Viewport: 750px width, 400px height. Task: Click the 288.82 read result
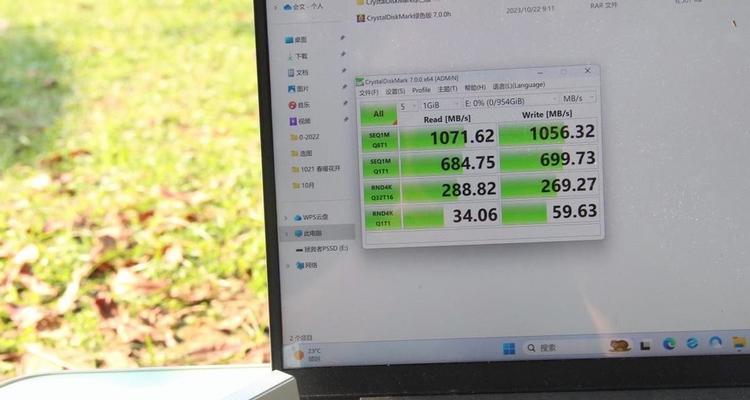tap(450, 190)
